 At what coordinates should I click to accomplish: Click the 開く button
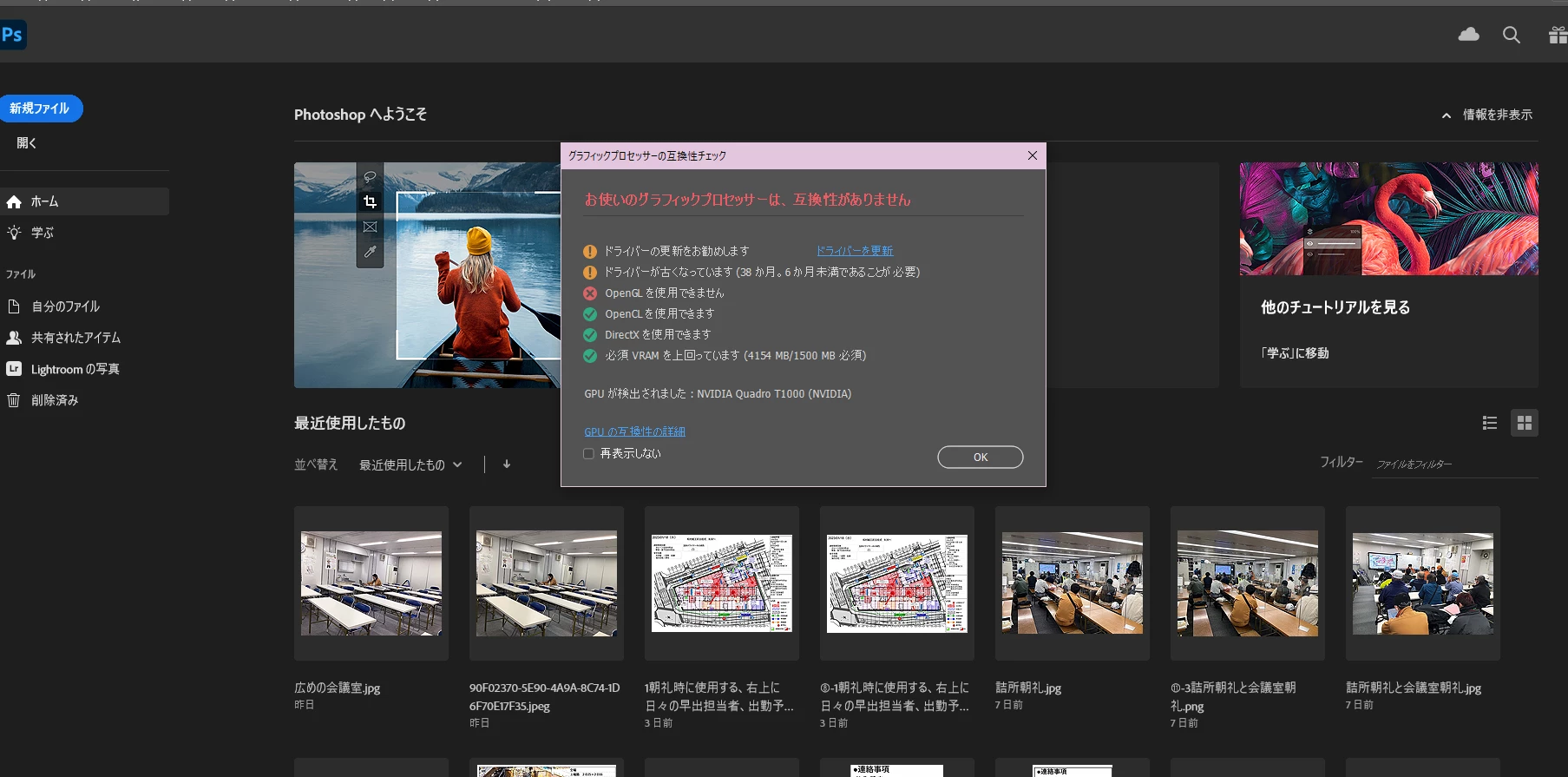click(27, 143)
